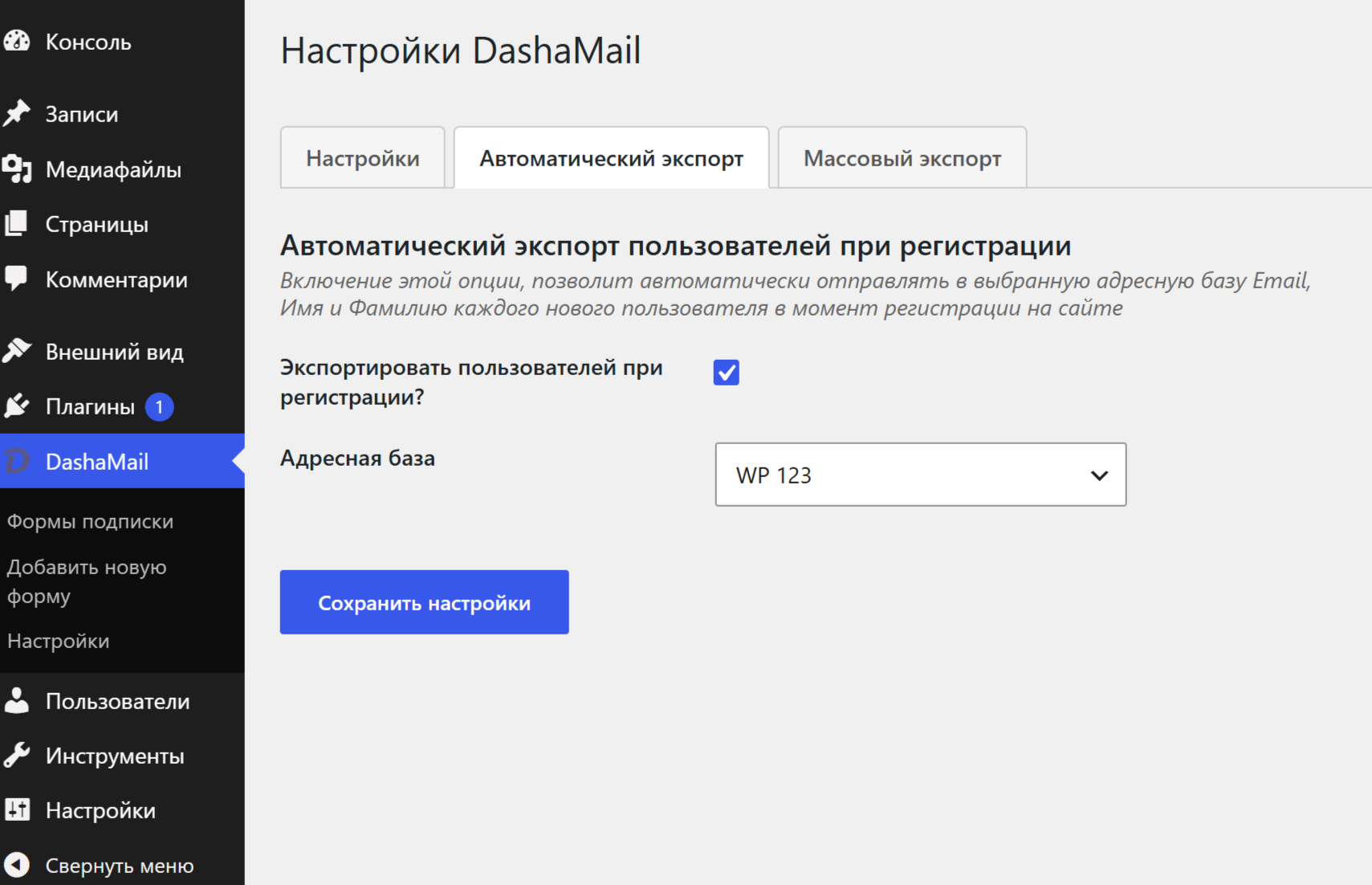Click heading Автоматический экспорт пользователей при регистрации

pos(676,245)
